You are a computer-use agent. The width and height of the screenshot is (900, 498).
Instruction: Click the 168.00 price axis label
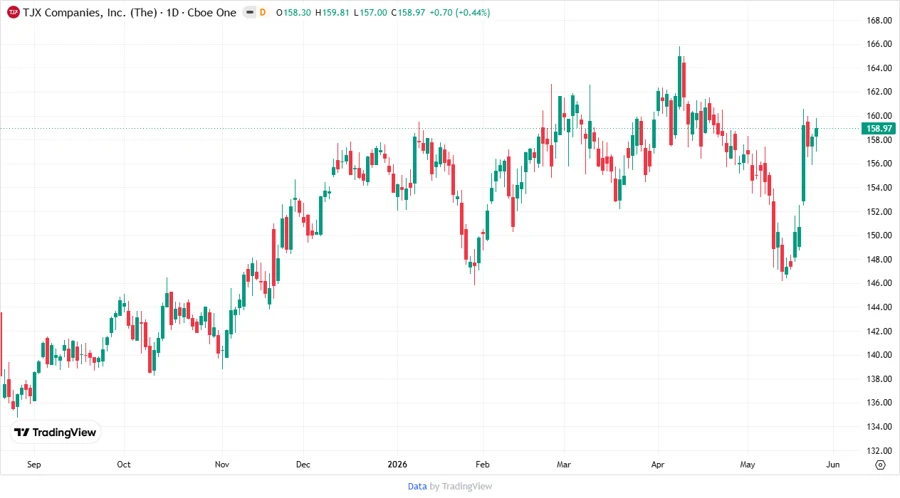click(x=879, y=20)
